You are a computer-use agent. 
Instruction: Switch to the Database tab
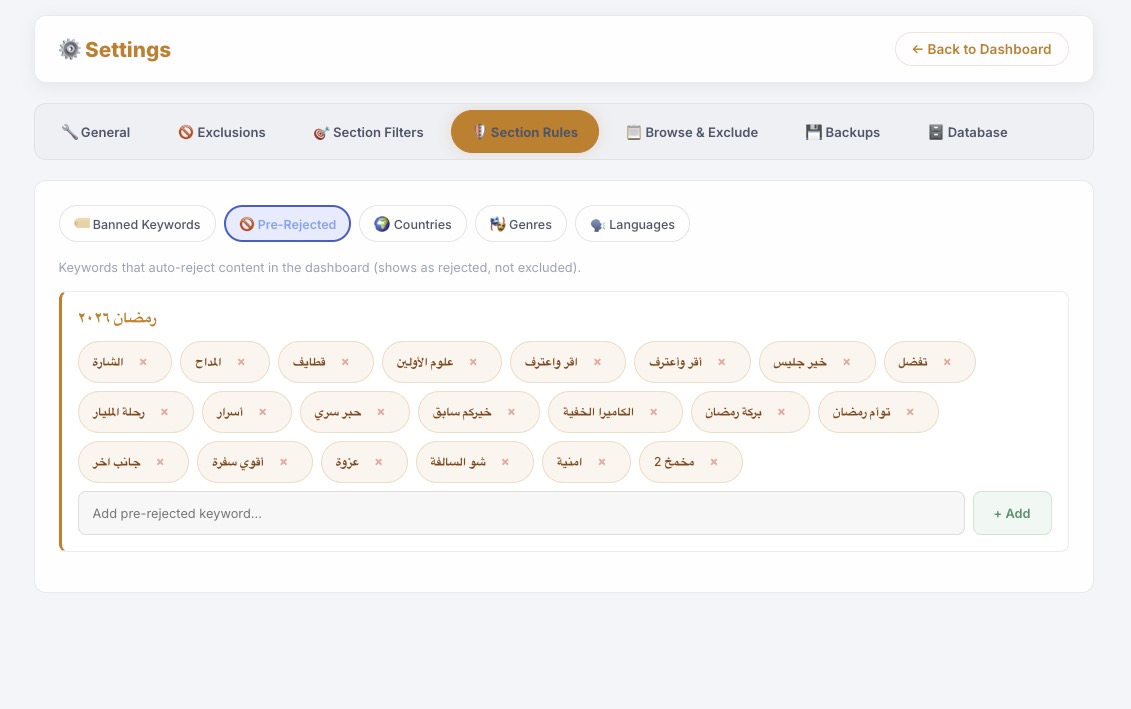(x=968, y=132)
